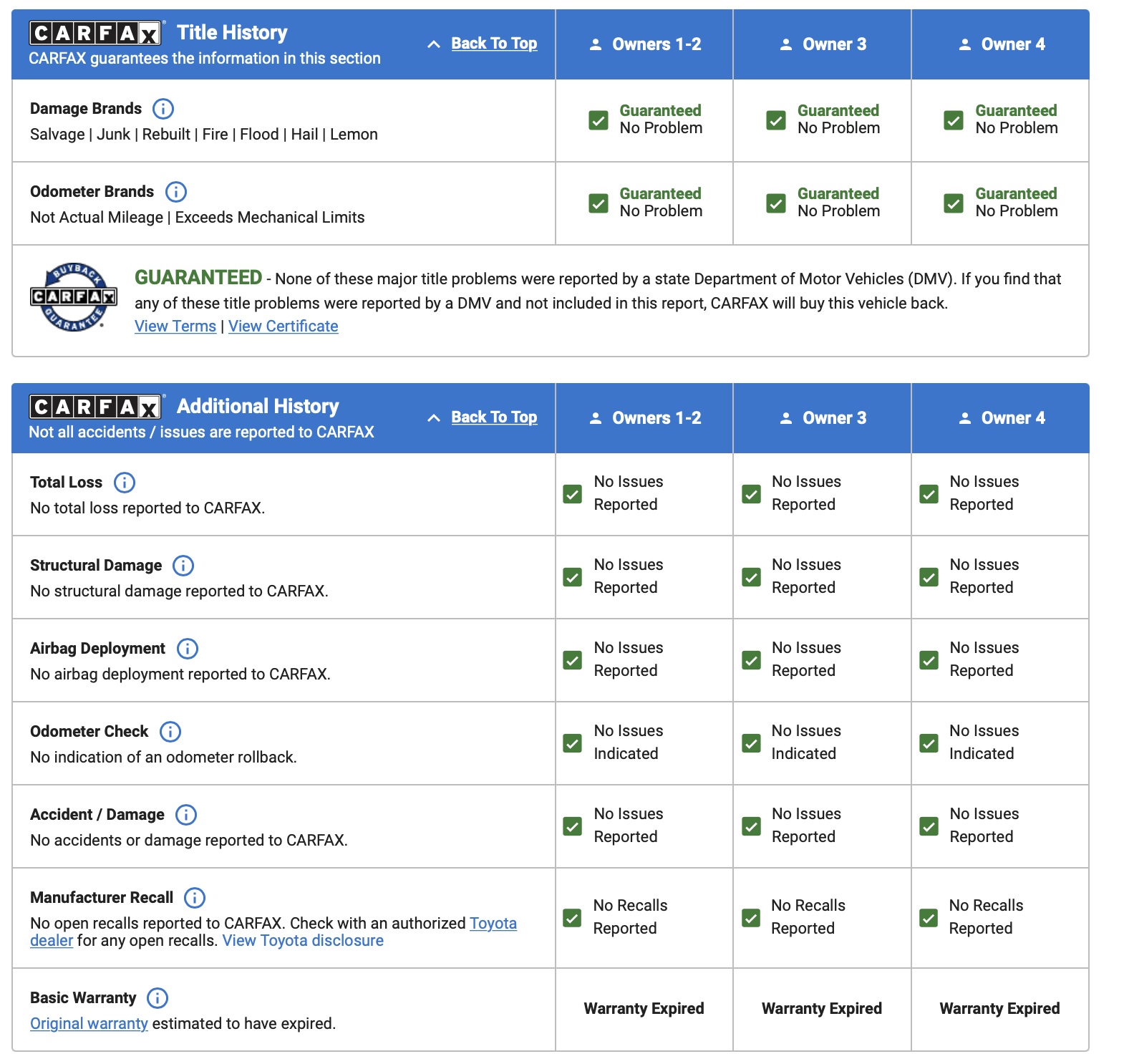Click Odometer Brands checkmark for Owner 3
This screenshot has height=1064, width=1124.
click(x=776, y=203)
